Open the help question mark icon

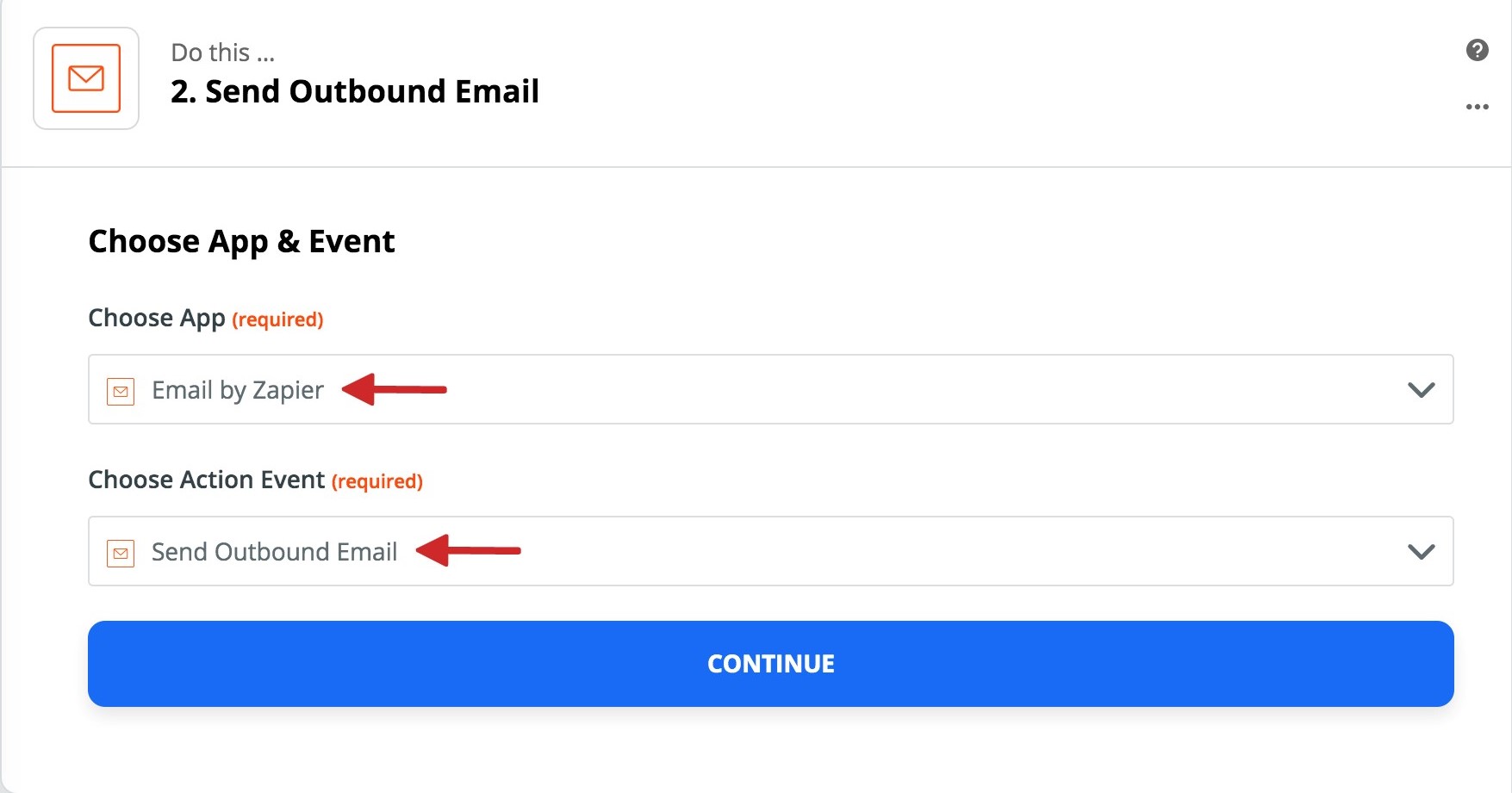[x=1477, y=51]
